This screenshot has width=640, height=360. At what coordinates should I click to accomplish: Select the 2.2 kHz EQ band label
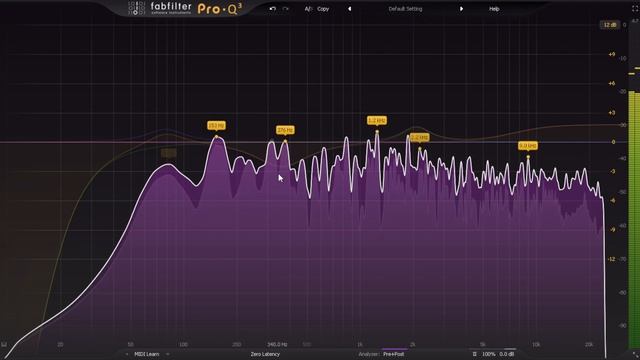point(419,138)
